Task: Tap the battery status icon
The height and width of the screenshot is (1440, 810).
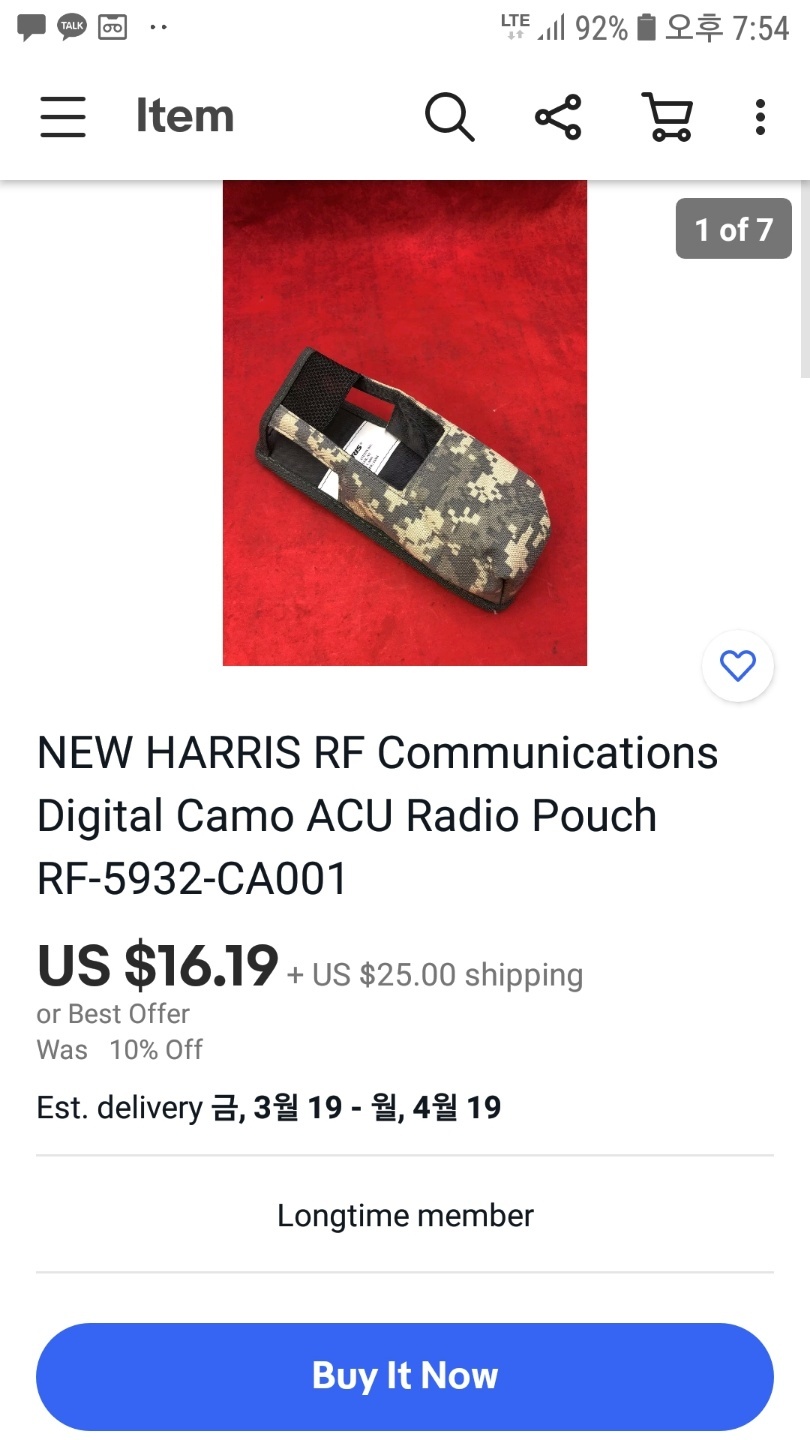Action: pyautogui.click(x=646, y=28)
